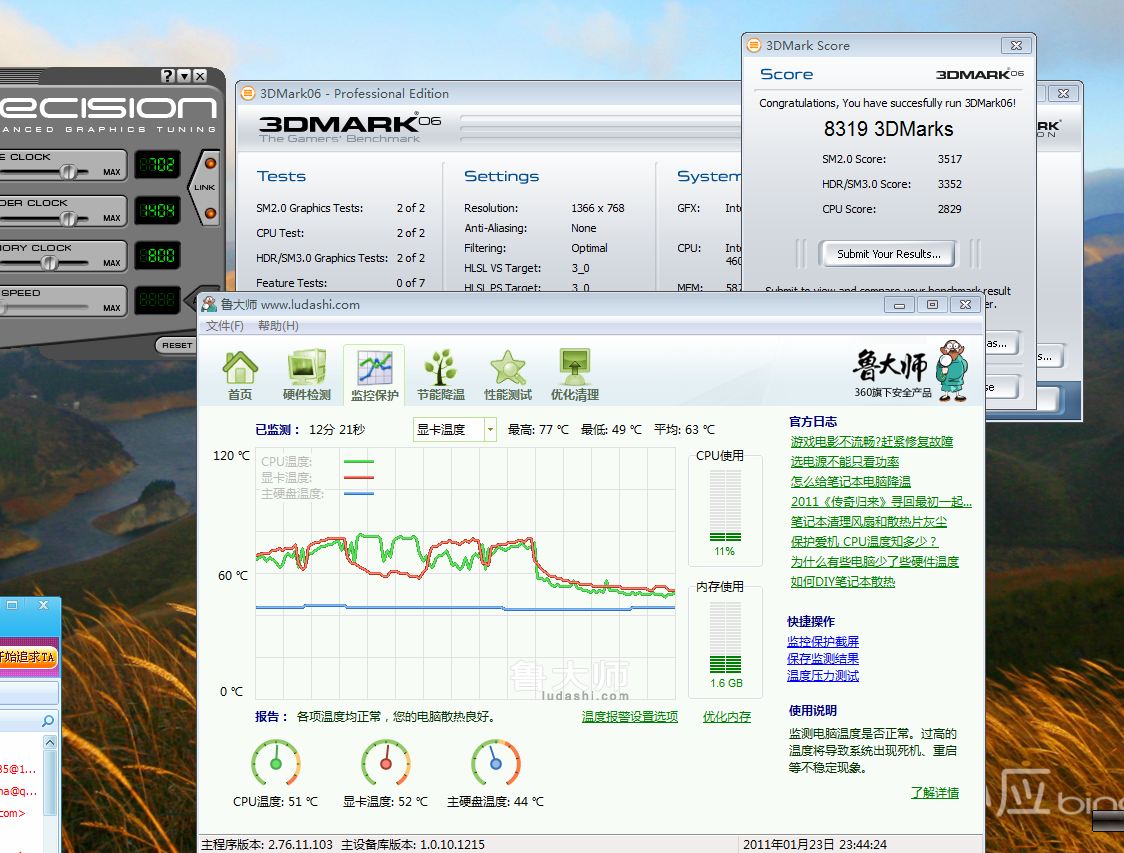
Task: Open 2011《传奇归来》 link
Action: [x=881, y=502]
